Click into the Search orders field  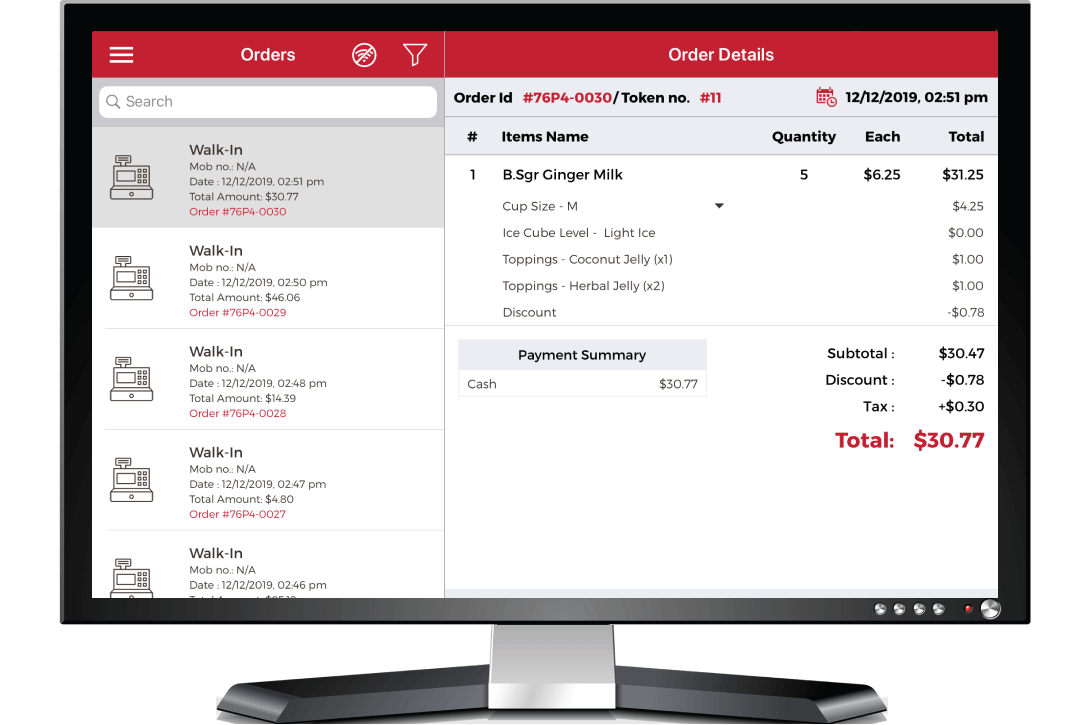tap(268, 102)
